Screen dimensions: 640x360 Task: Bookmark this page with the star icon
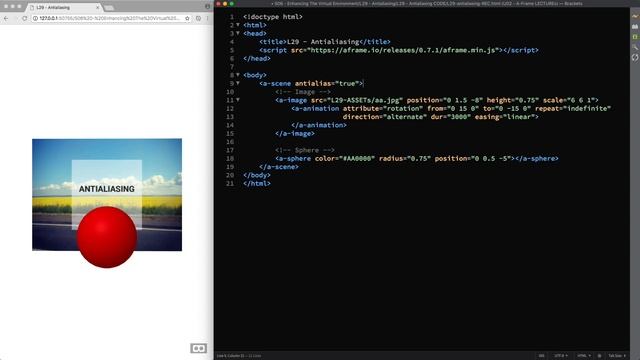187,18
